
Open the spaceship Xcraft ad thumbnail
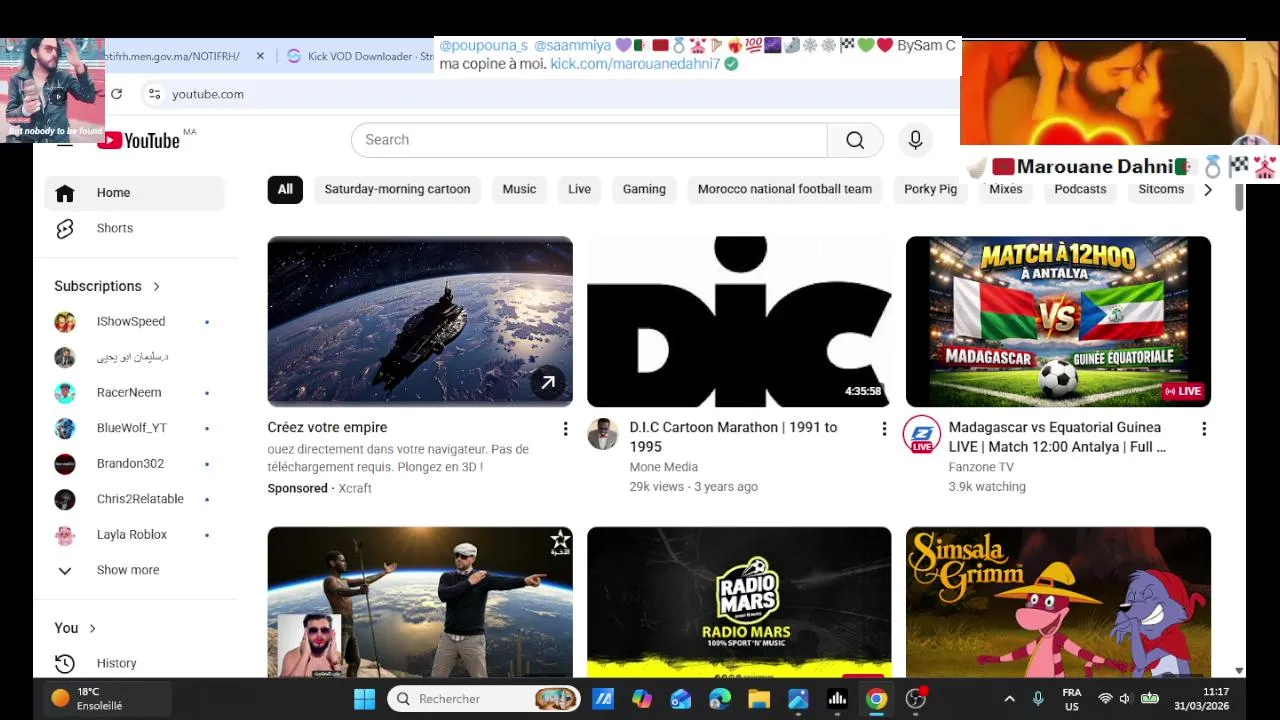(420, 322)
